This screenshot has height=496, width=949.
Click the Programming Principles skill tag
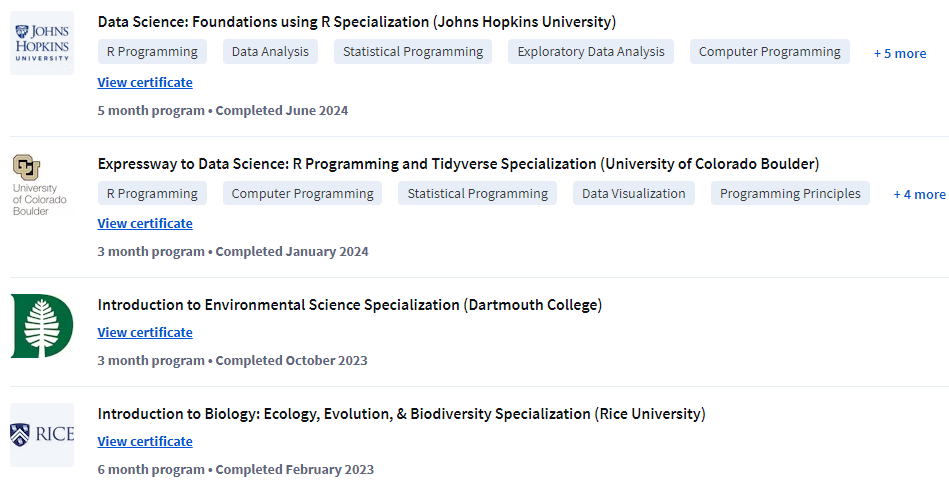click(790, 193)
